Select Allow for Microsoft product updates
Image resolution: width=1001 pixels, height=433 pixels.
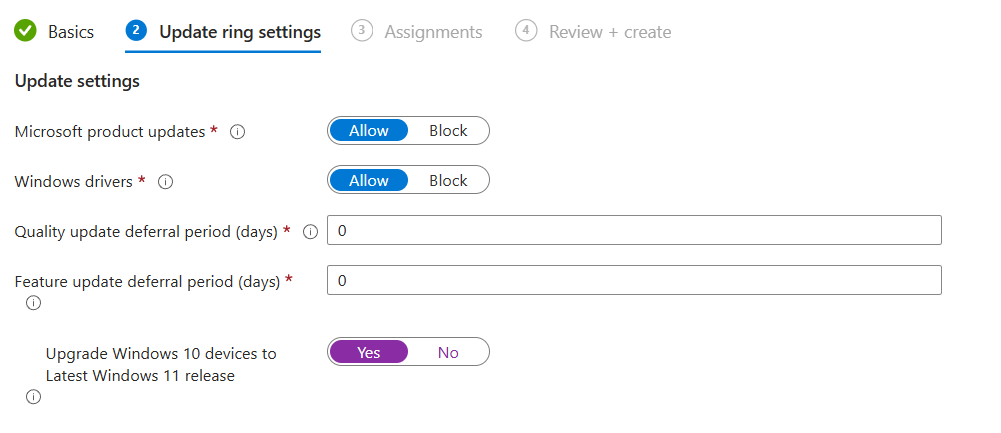point(368,131)
